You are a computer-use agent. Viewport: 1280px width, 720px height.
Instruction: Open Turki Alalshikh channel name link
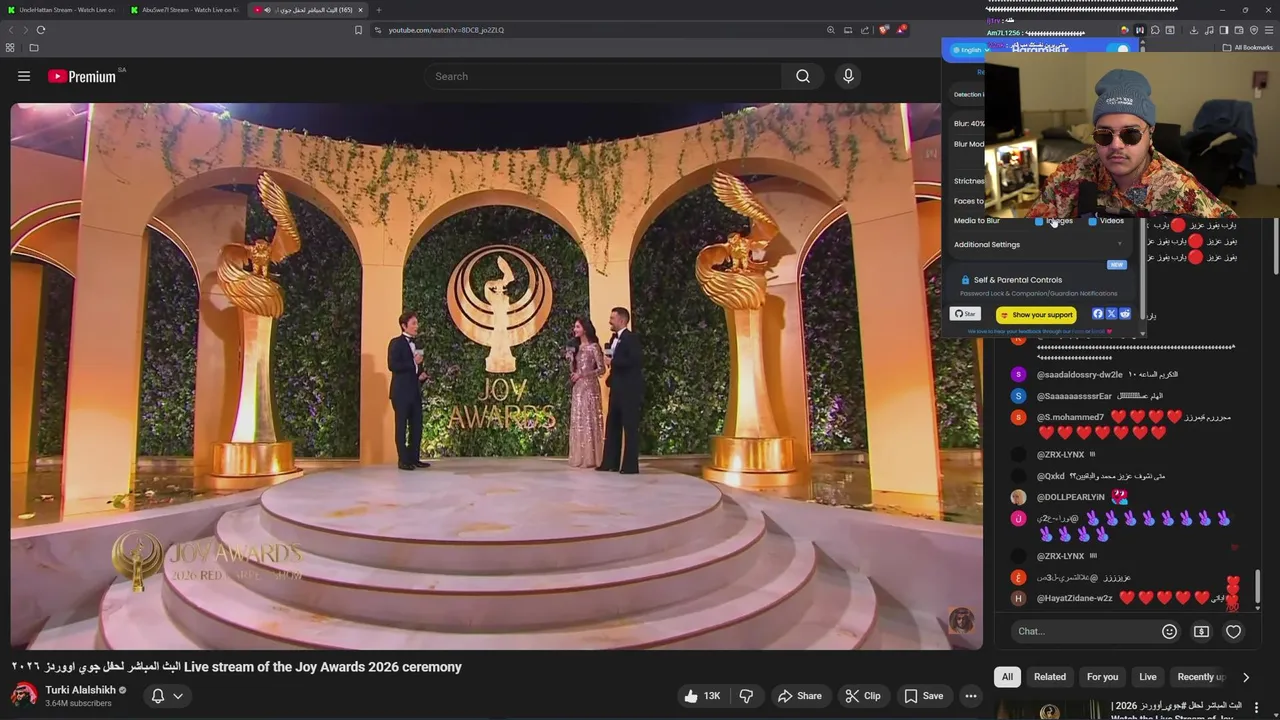tap(80, 690)
